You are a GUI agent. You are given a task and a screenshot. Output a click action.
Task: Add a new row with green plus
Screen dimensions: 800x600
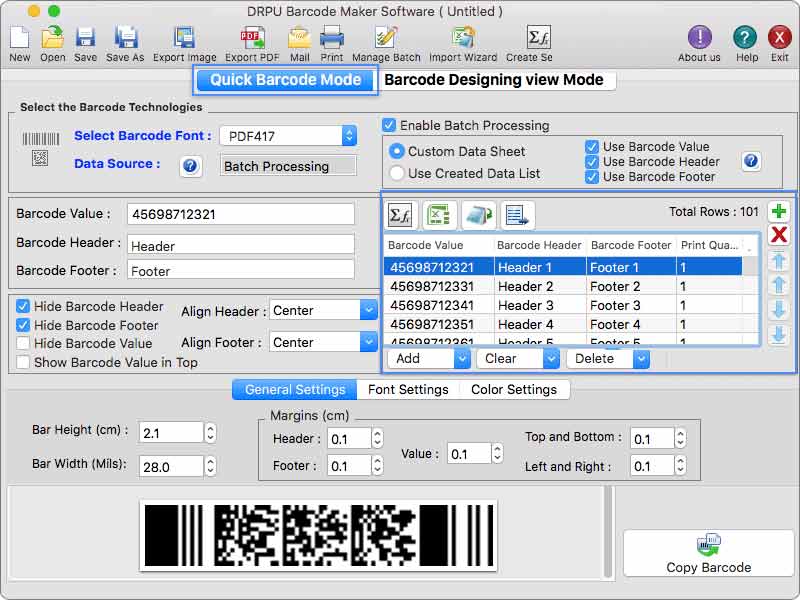tap(779, 211)
